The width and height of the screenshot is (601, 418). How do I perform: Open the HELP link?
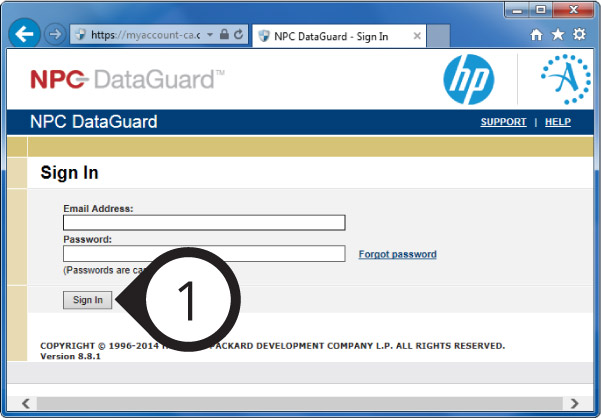(x=557, y=122)
